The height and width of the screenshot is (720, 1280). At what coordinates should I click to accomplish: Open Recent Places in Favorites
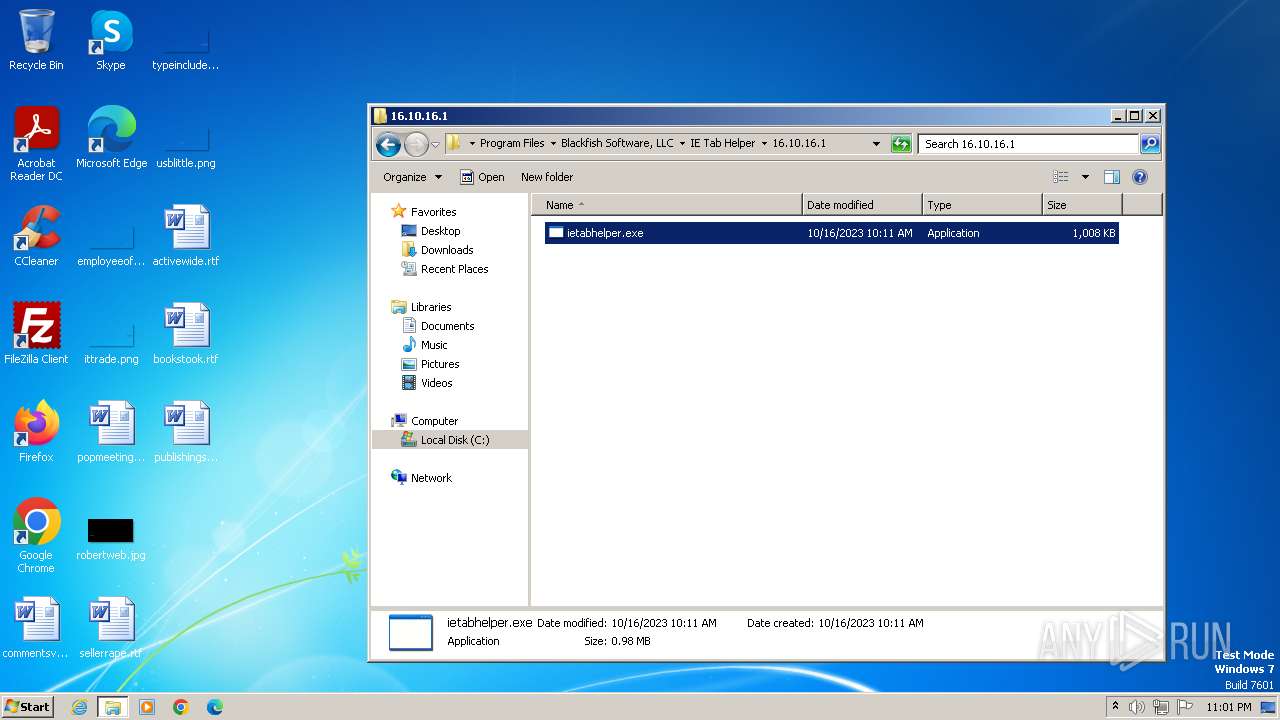pyautogui.click(x=454, y=269)
